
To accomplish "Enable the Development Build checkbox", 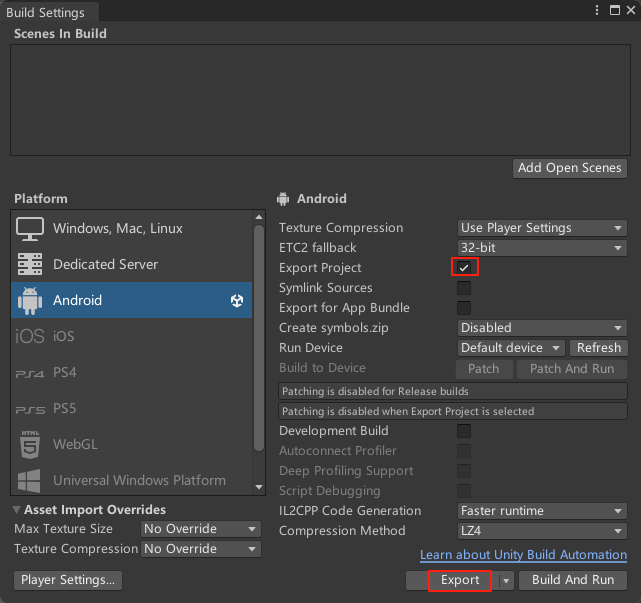I will [x=464, y=431].
